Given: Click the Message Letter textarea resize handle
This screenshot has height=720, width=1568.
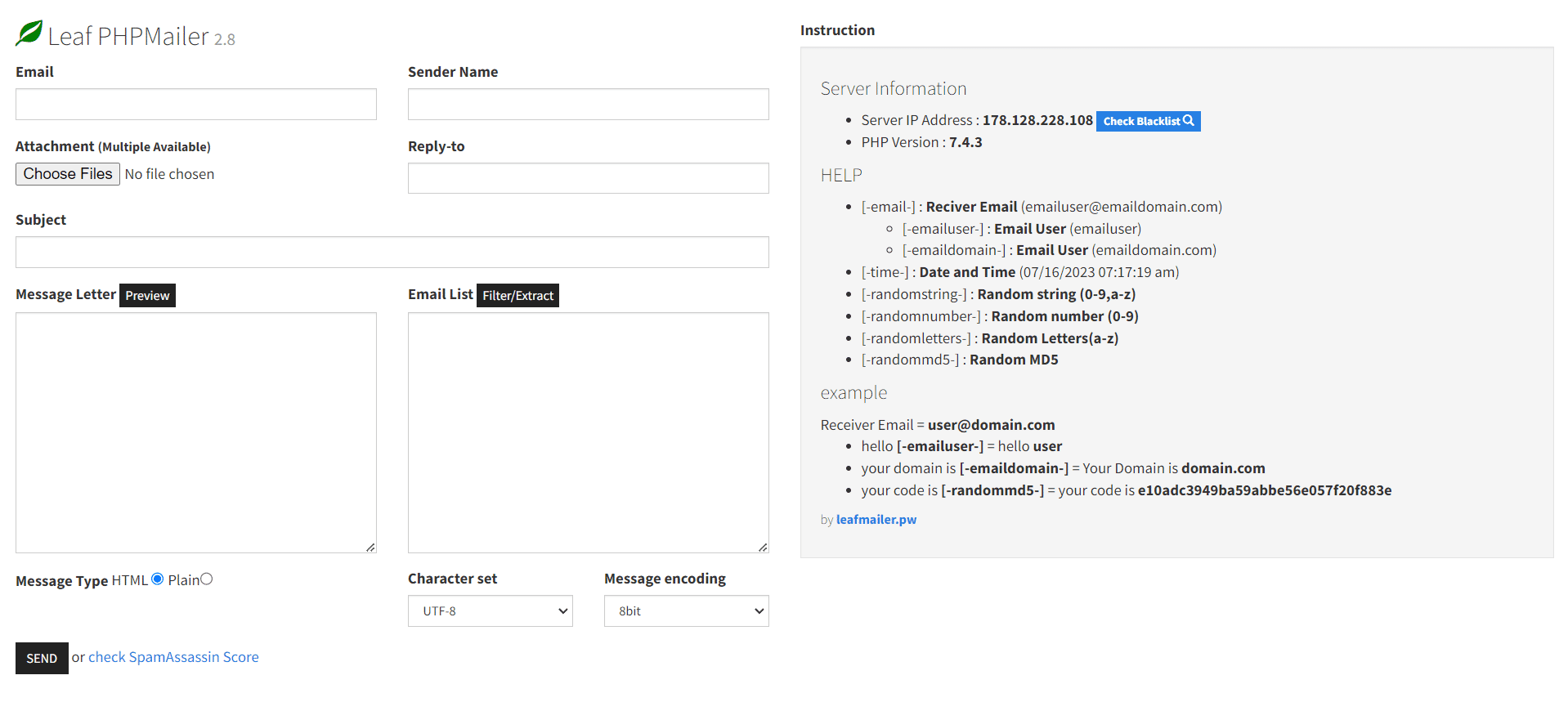Looking at the screenshot, I should (x=370, y=548).
